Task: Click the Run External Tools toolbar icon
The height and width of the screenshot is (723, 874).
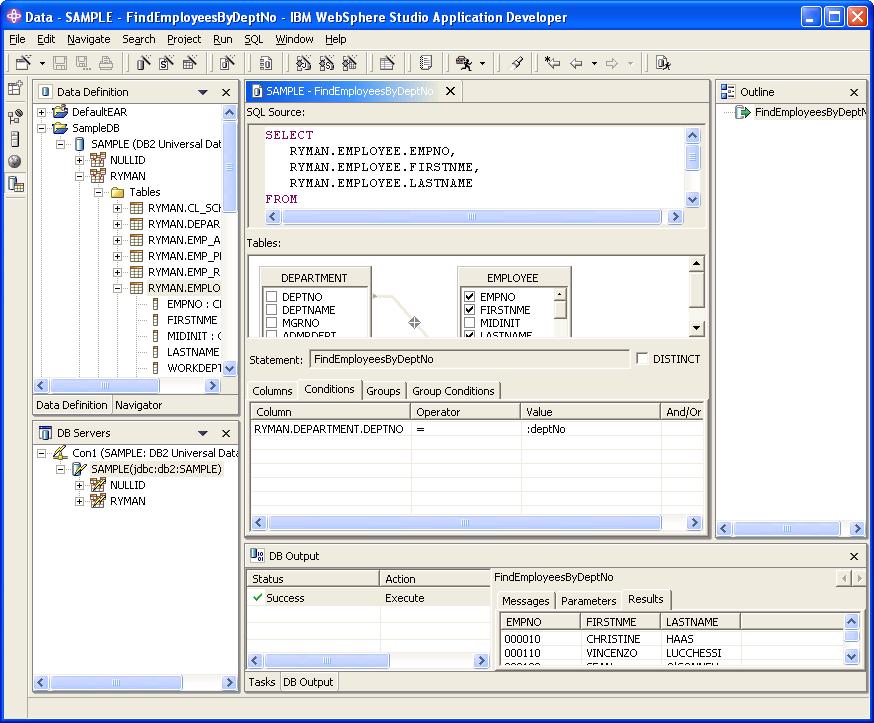Action: tap(464, 63)
